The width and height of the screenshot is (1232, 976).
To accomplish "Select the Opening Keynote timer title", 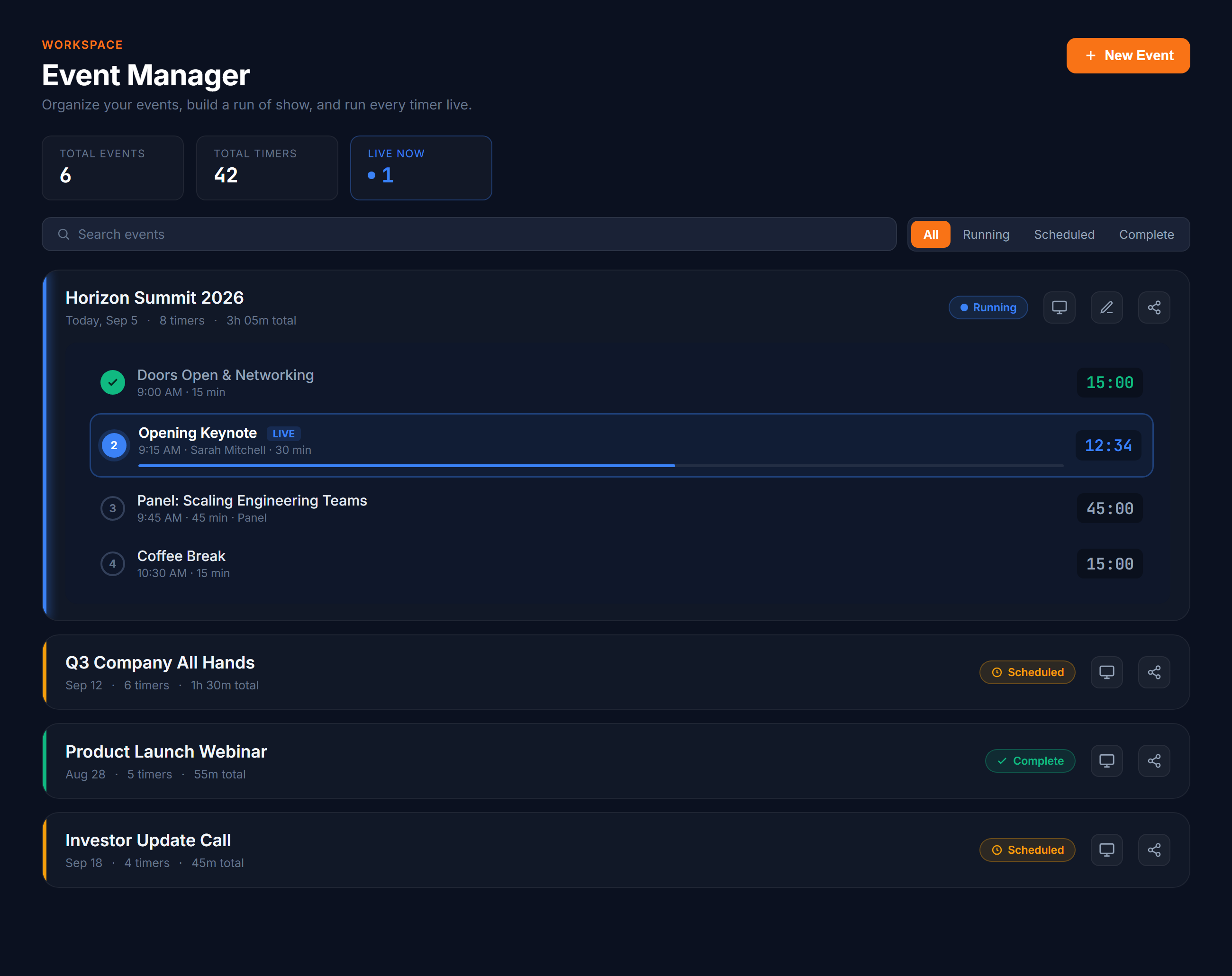I will point(198,433).
